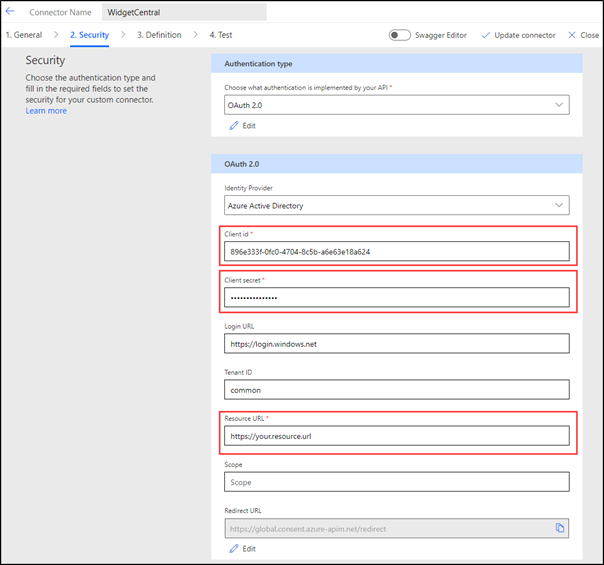Click the Authentication type section header
Viewport: 604px width, 565px height.
point(397,64)
